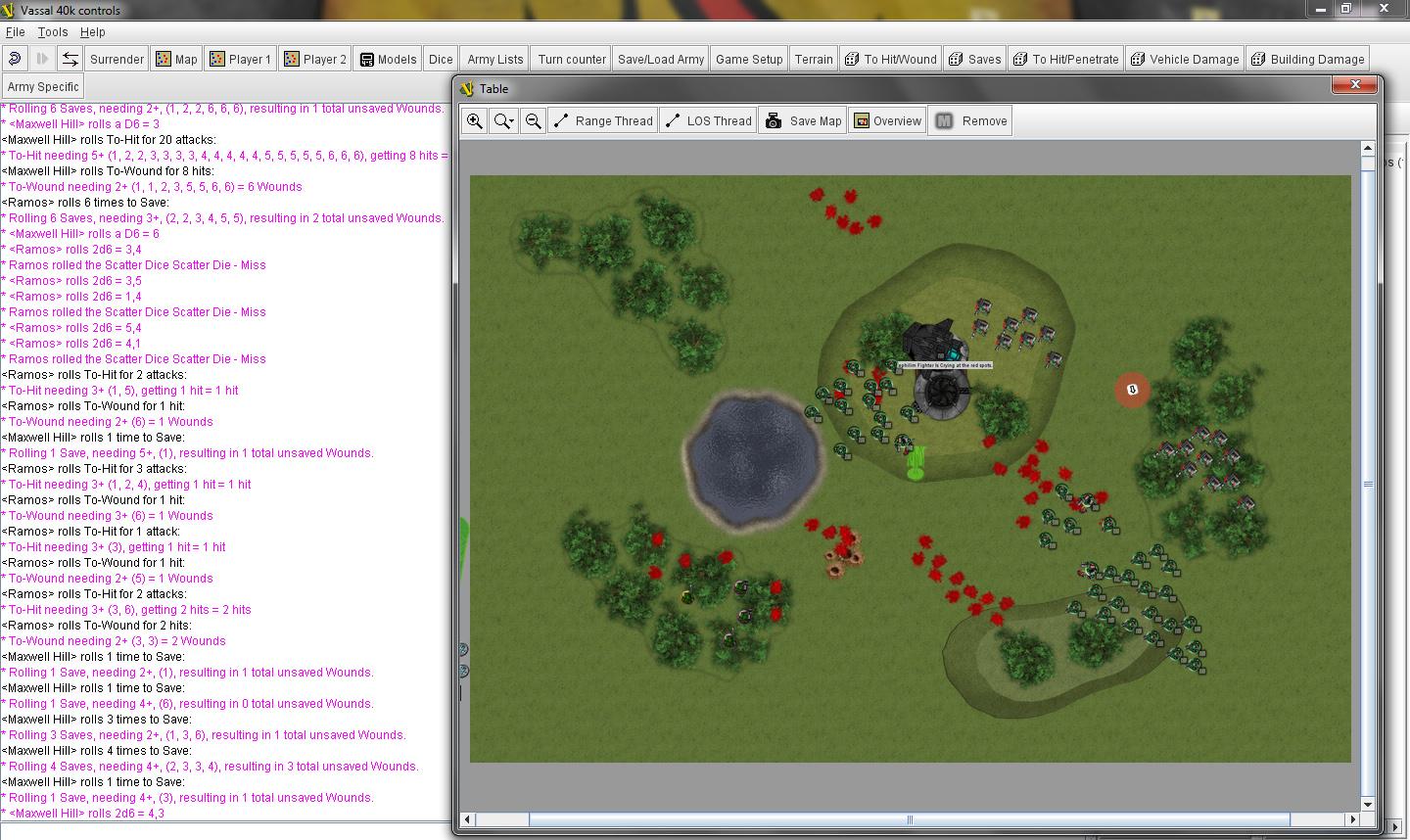Click the step forward log icon
Screen dimensions: 1410x840
[x=42, y=59]
